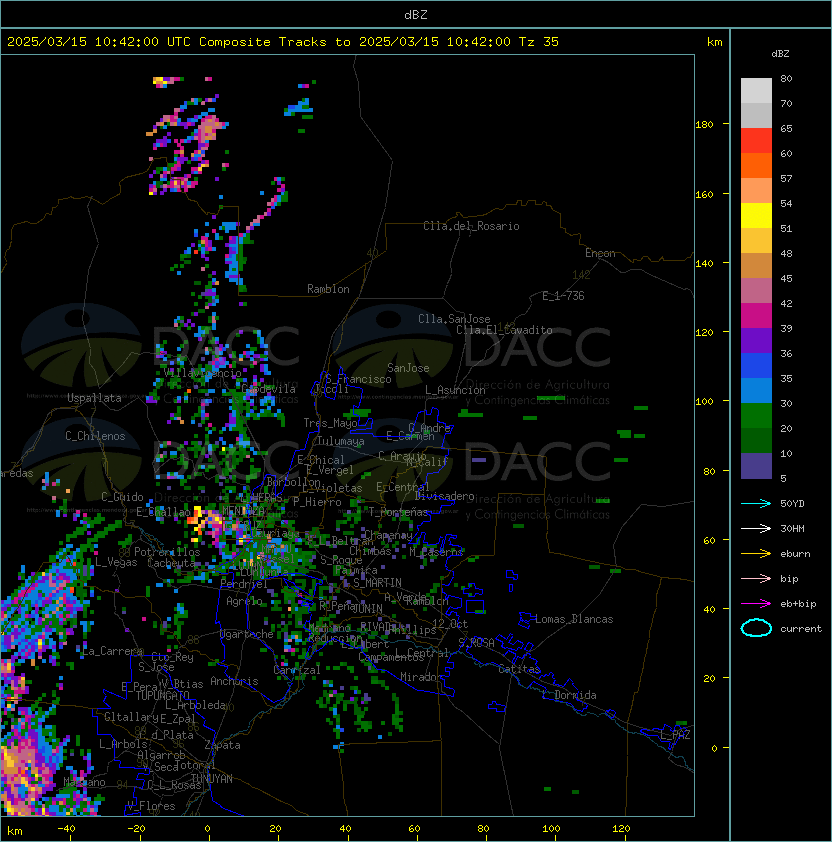Click the 'Composite Tracks' header text

[263, 42]
